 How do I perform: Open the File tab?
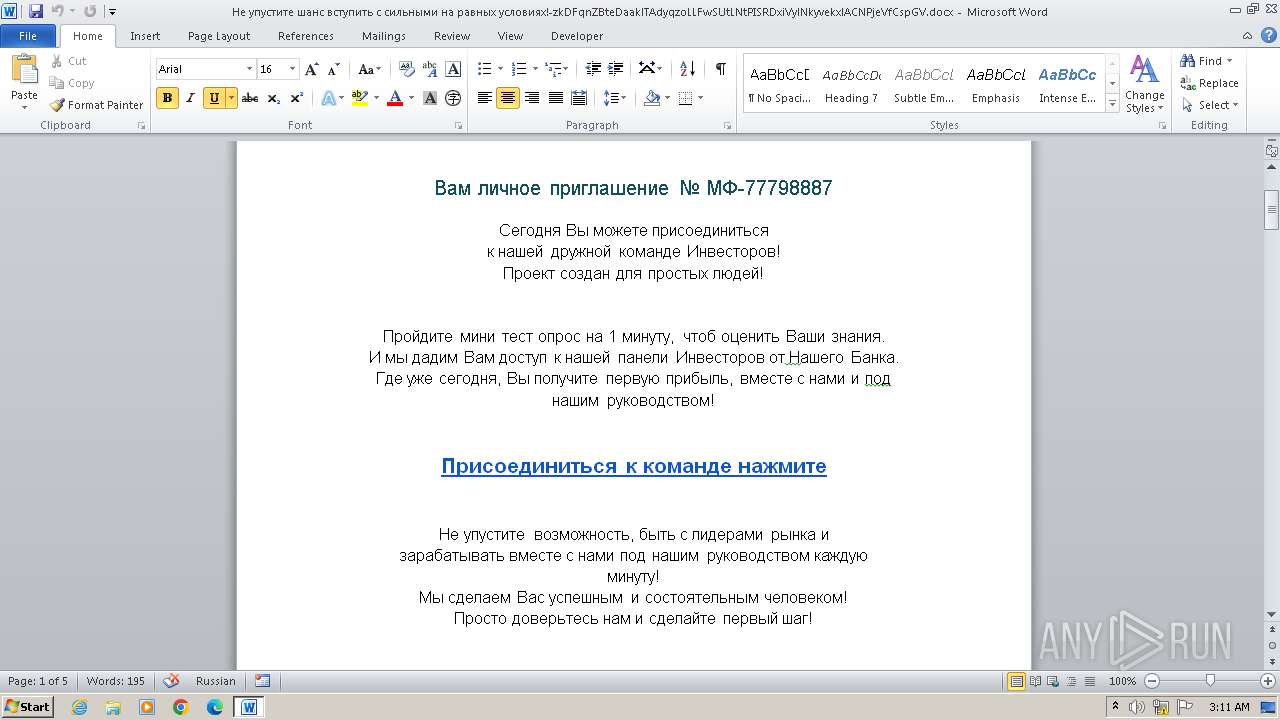(28, 36)
